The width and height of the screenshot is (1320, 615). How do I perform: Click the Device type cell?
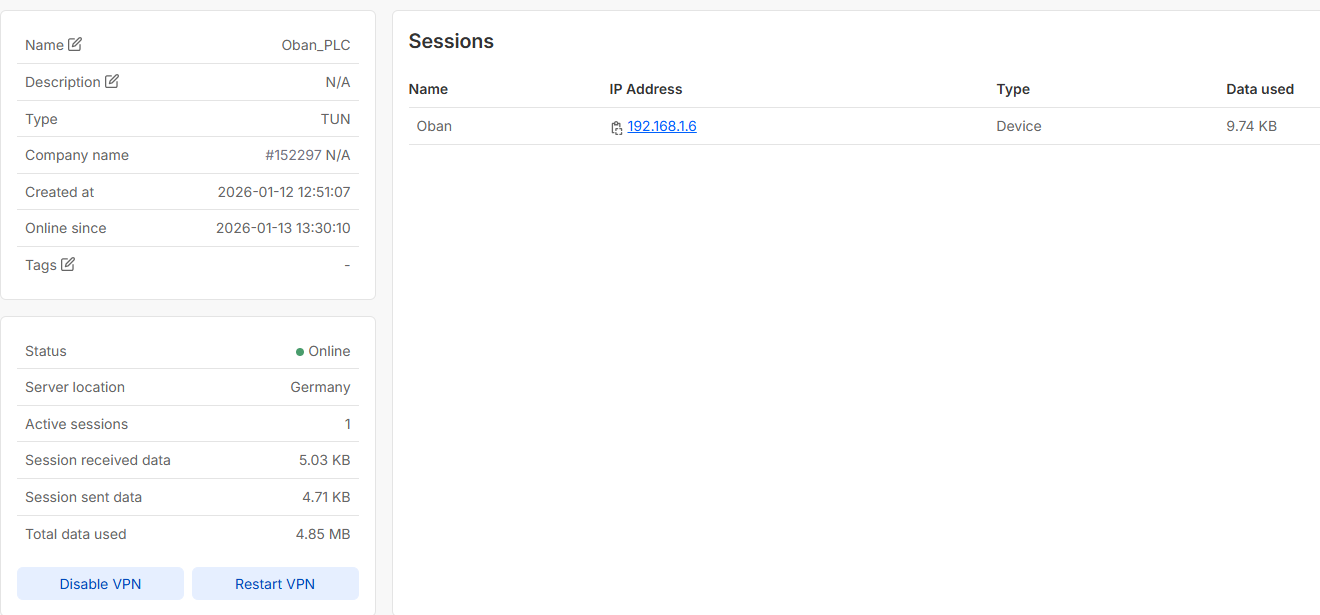coord(1018,126)
